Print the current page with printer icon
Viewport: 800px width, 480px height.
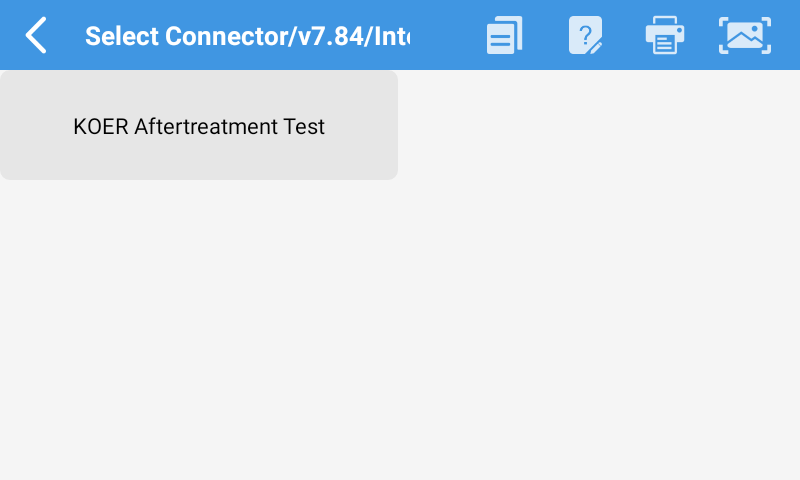click(x=665, y=35)
